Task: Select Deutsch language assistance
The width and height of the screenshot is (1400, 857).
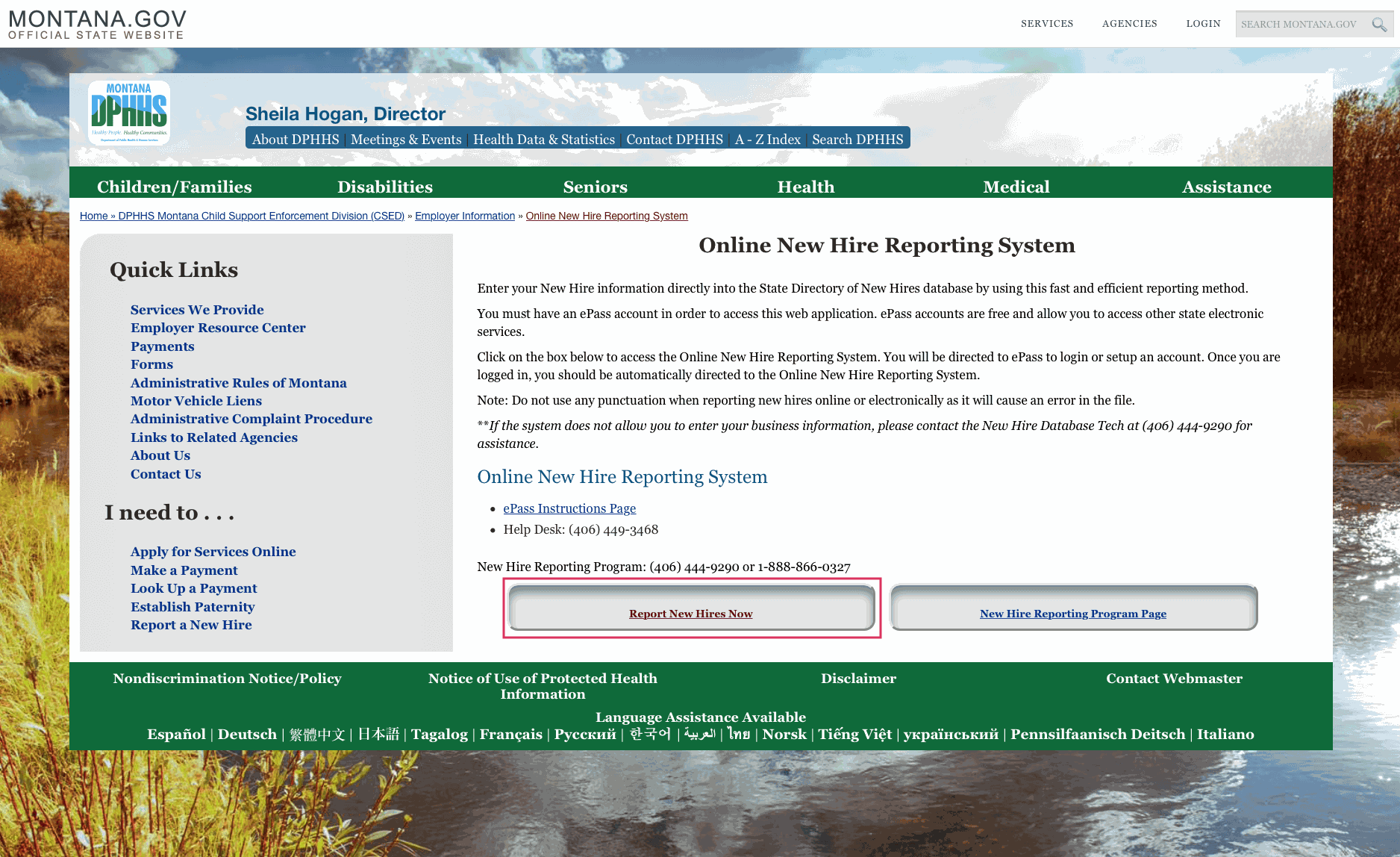Action: pyautogui.click(x=247, y=735)
